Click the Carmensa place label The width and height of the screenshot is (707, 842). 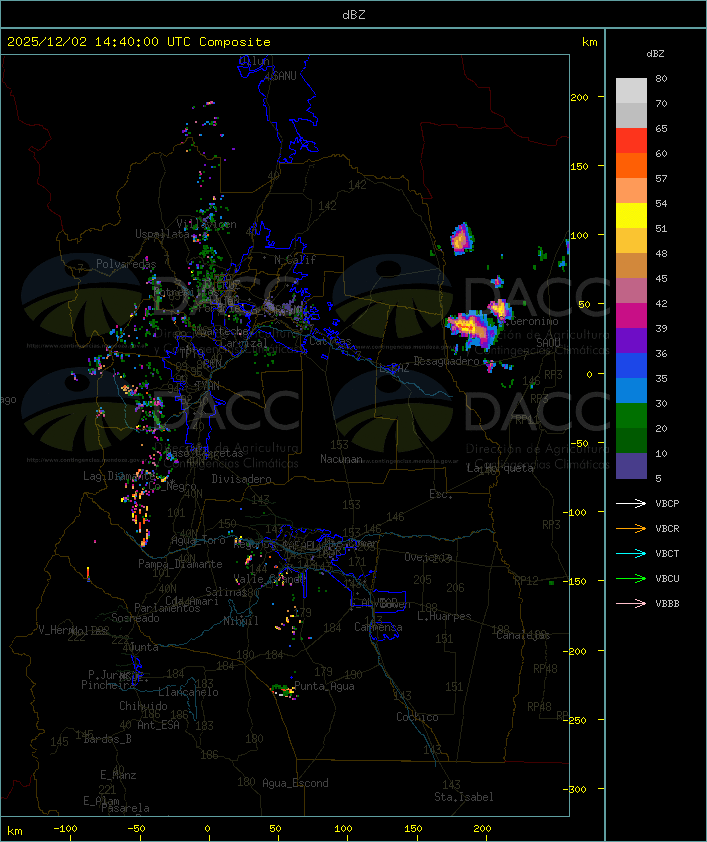(x=378, y=627)
